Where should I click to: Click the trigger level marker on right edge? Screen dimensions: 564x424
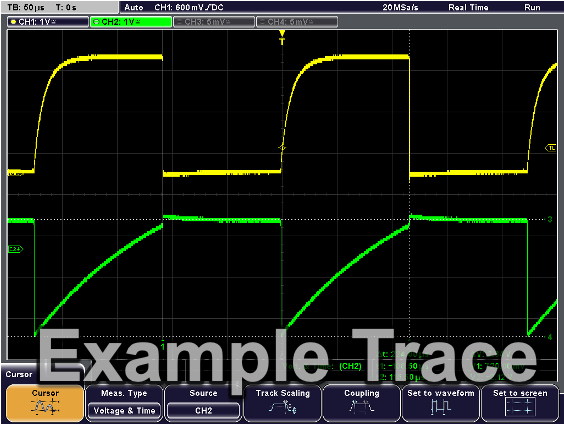point(551,148)
